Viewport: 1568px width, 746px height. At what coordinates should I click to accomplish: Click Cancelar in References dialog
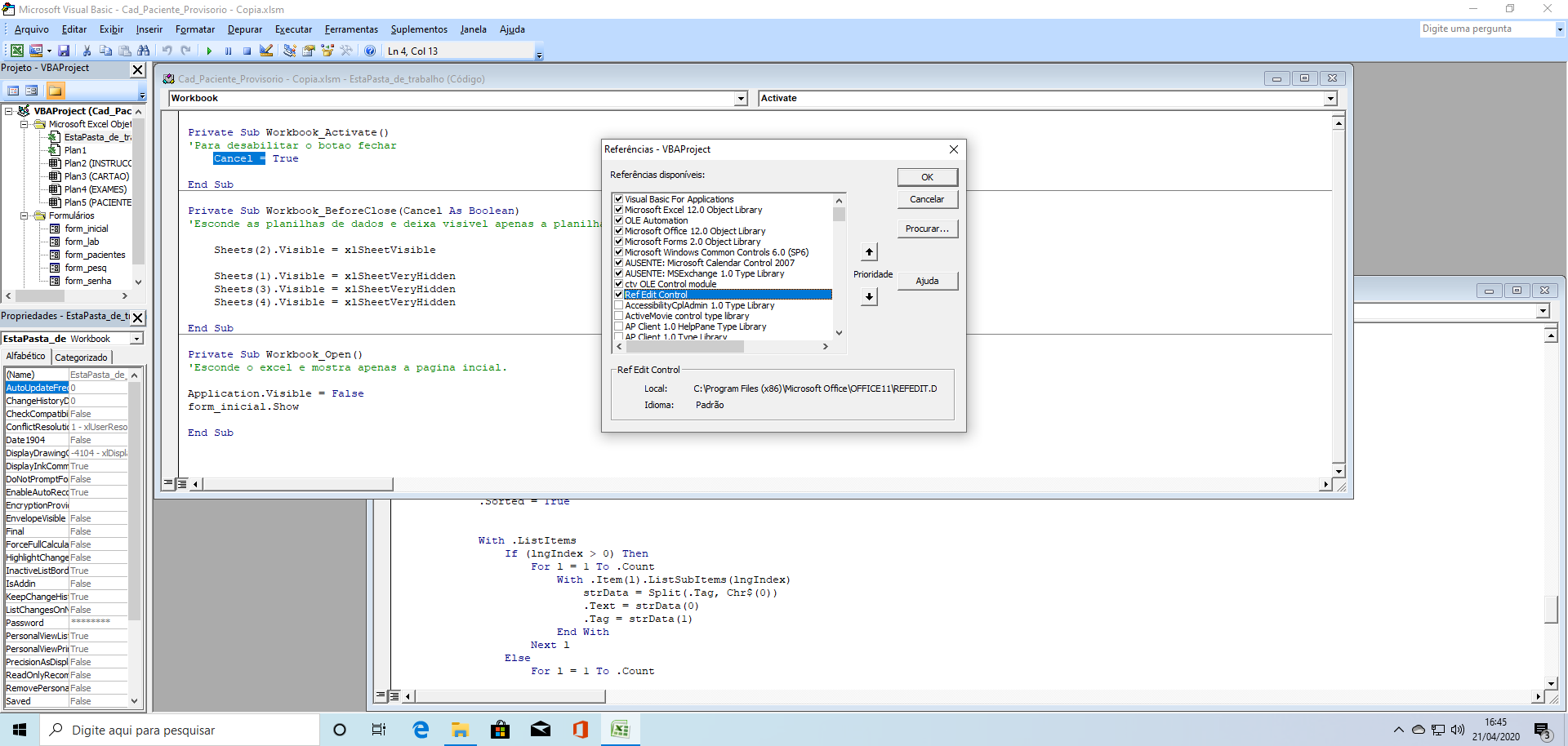pyautogui.click(x=927, y=199)
